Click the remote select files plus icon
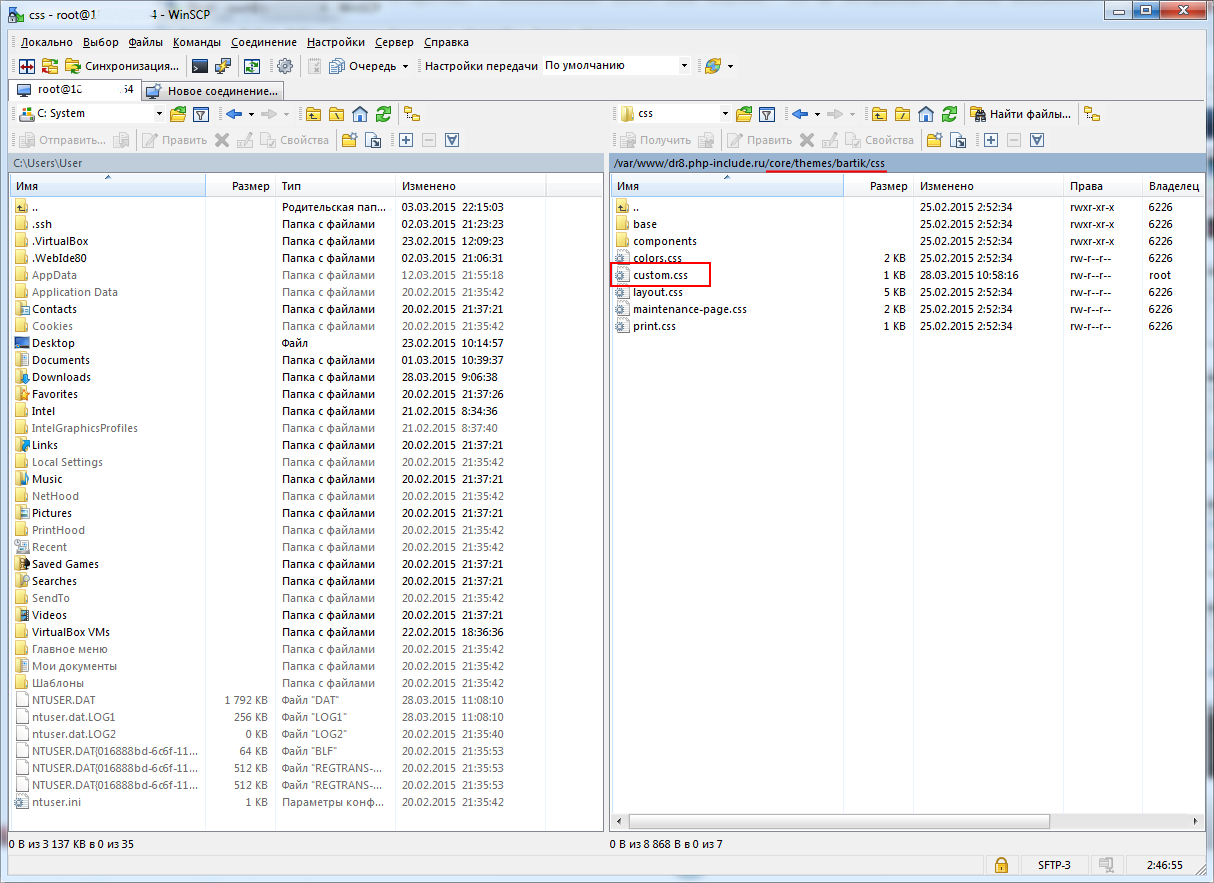 pyautogui.click(x=991, y=140)
